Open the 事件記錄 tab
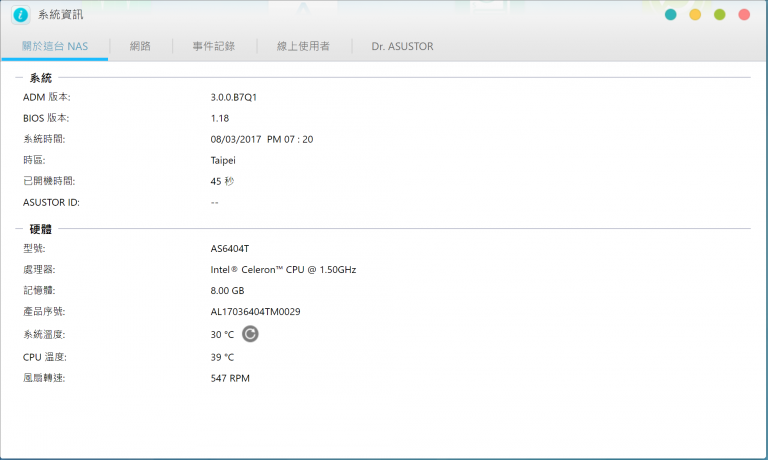Viewport: 768px width, 460px height. [x=214, y=47]
